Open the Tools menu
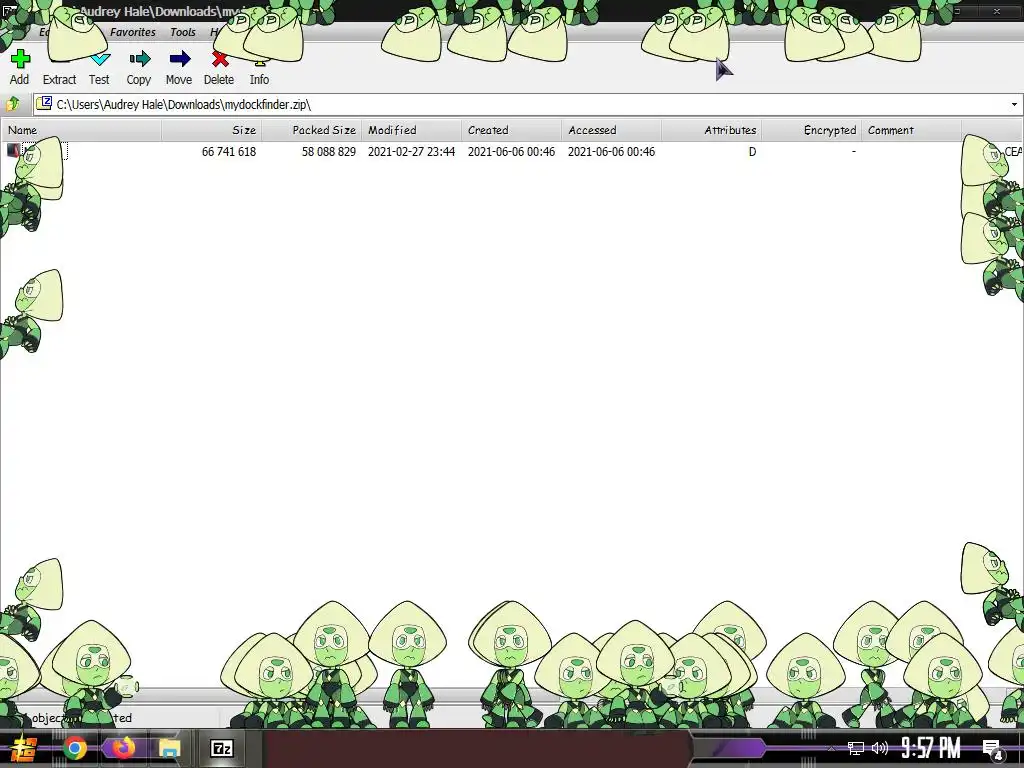The width and height of the screenshot is (1024, 768). click(183, 32)
